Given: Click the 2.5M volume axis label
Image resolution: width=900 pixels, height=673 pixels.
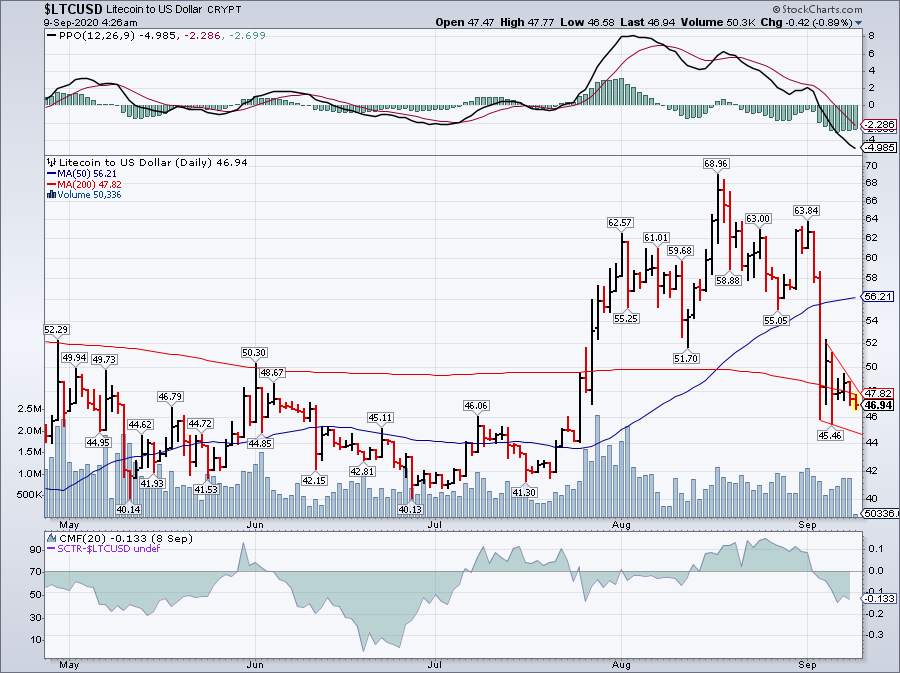Looking at the screenshot, I should point(30,409).
